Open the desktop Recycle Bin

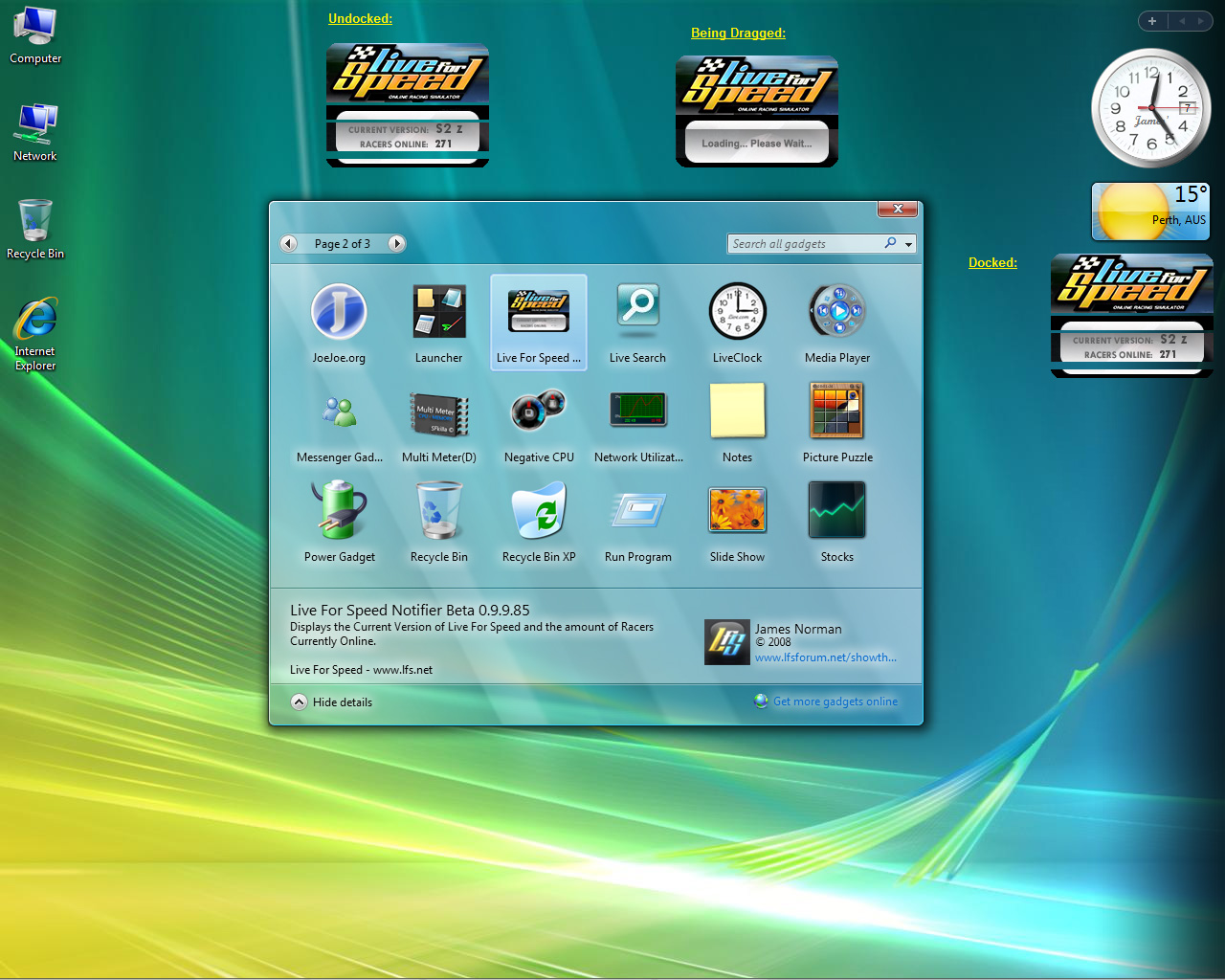click(x=35, y=230)
